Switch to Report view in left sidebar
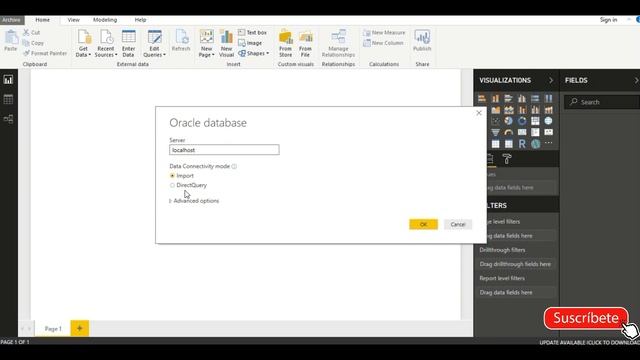Viewport: 640px width, 360px height. pos(8,80)
